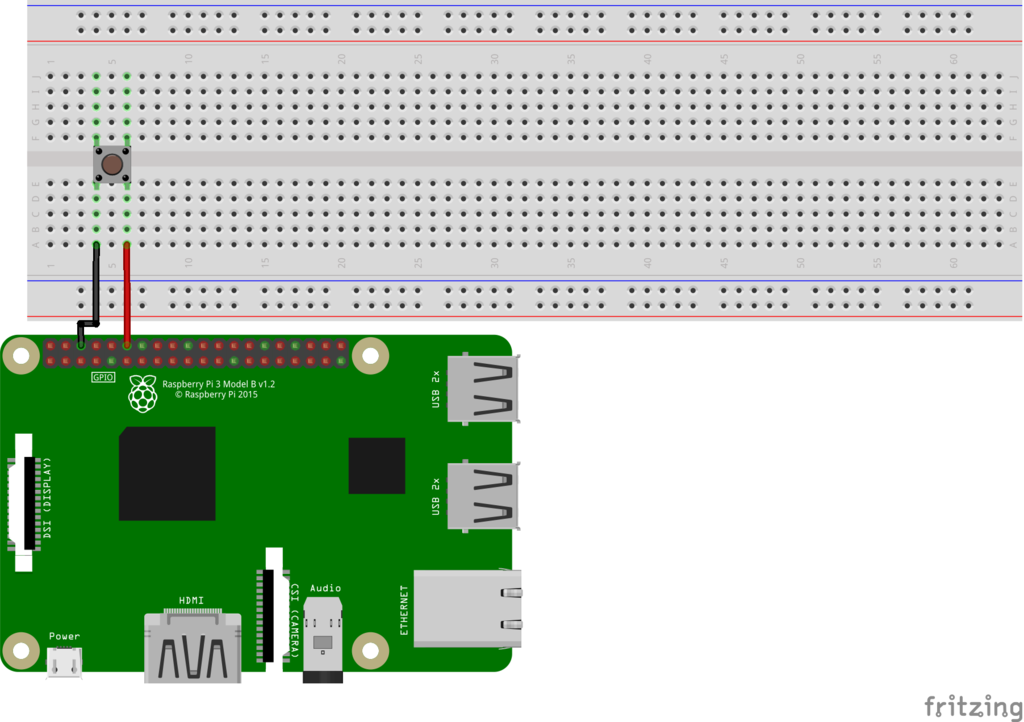The height and width of the screenshot is (722, 1024).
Task: Click the upper USB 2x port
Action: tap(485, 389)
